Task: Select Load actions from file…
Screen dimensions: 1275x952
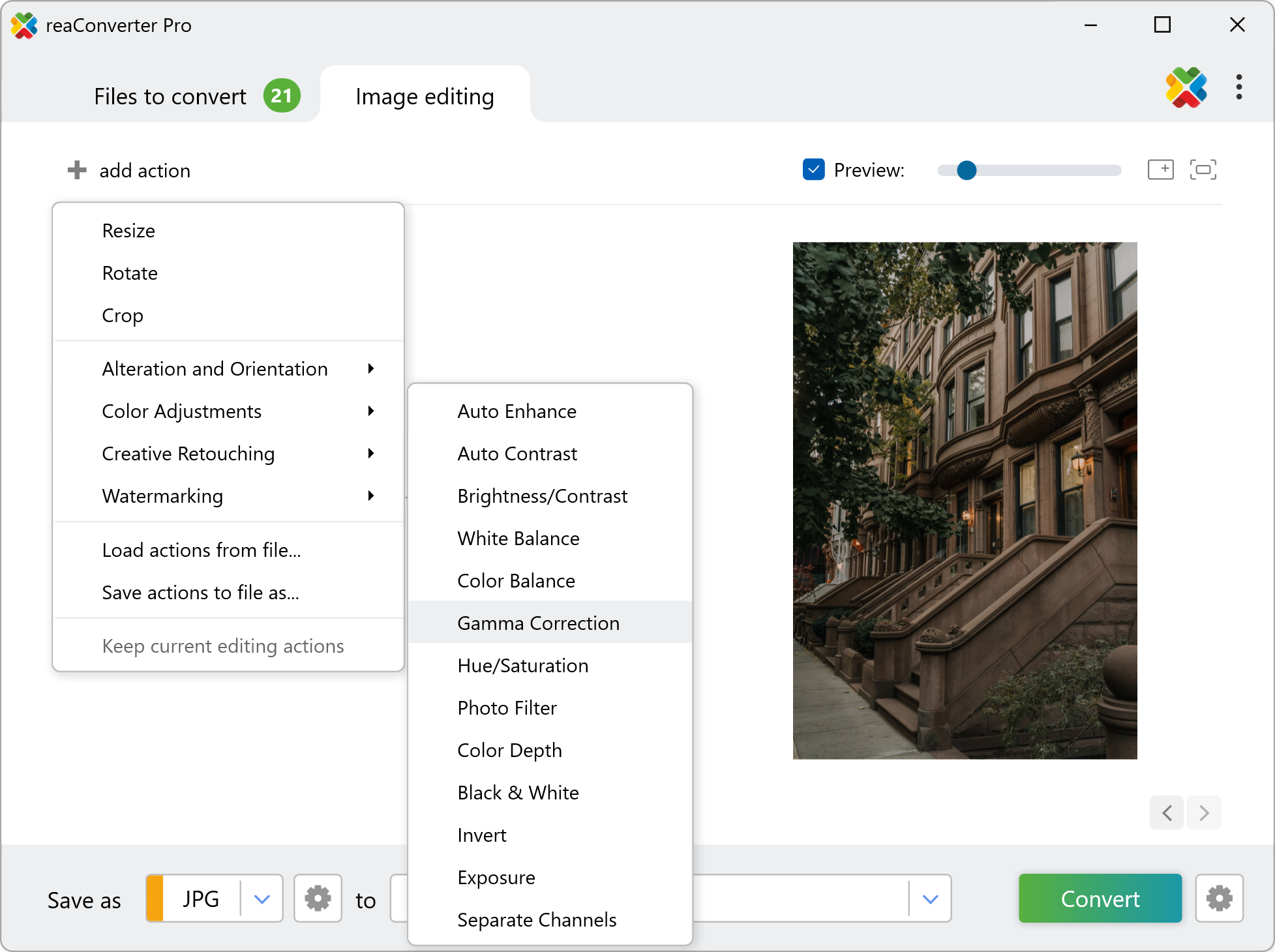Action: pos(202,550)
